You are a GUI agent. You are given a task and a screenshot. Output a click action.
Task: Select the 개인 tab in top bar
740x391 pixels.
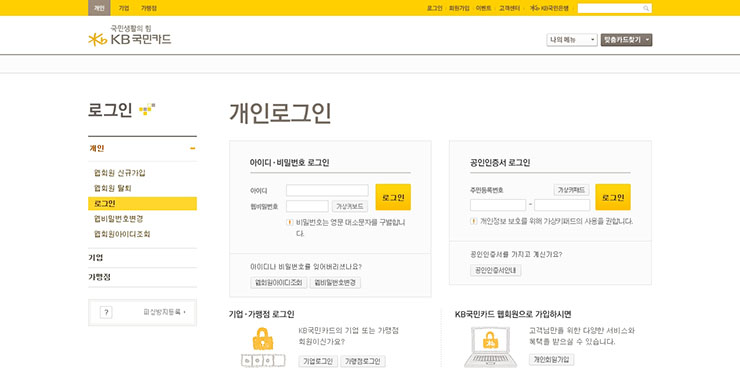99,8
